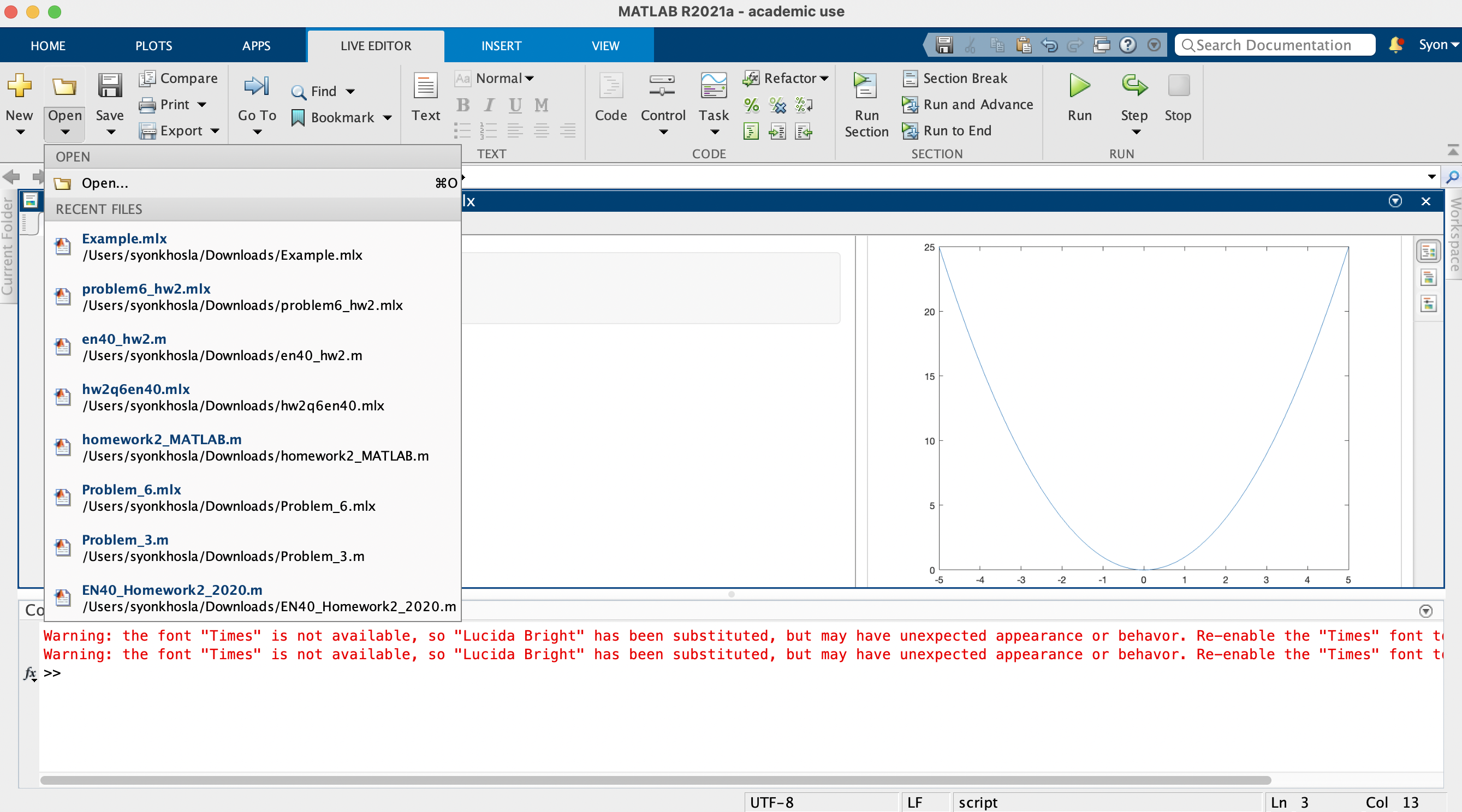Toggle Bold text formatting
This screenshot has width=1462, height=812.
[x=463, y=105]
